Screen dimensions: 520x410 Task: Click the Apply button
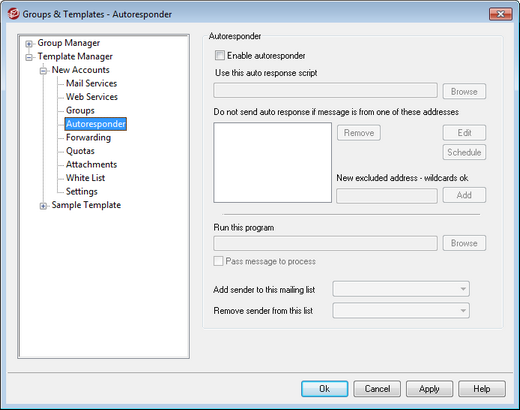[429, 389]
